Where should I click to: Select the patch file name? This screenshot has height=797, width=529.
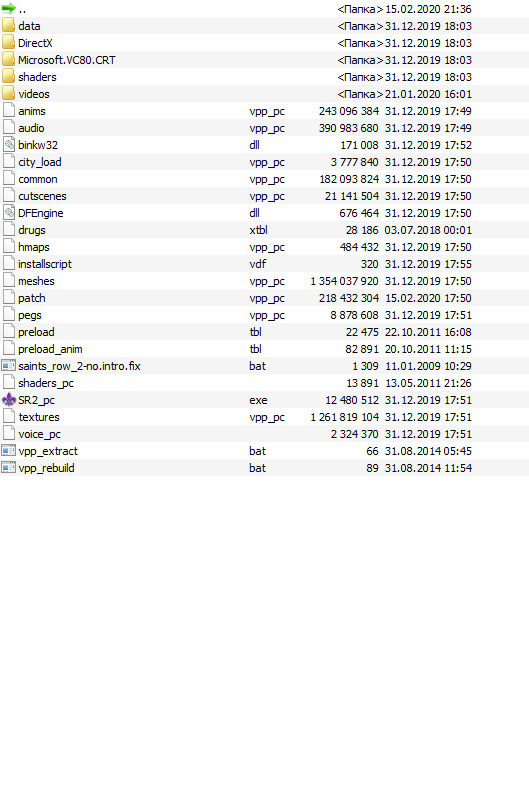[32, 298]
